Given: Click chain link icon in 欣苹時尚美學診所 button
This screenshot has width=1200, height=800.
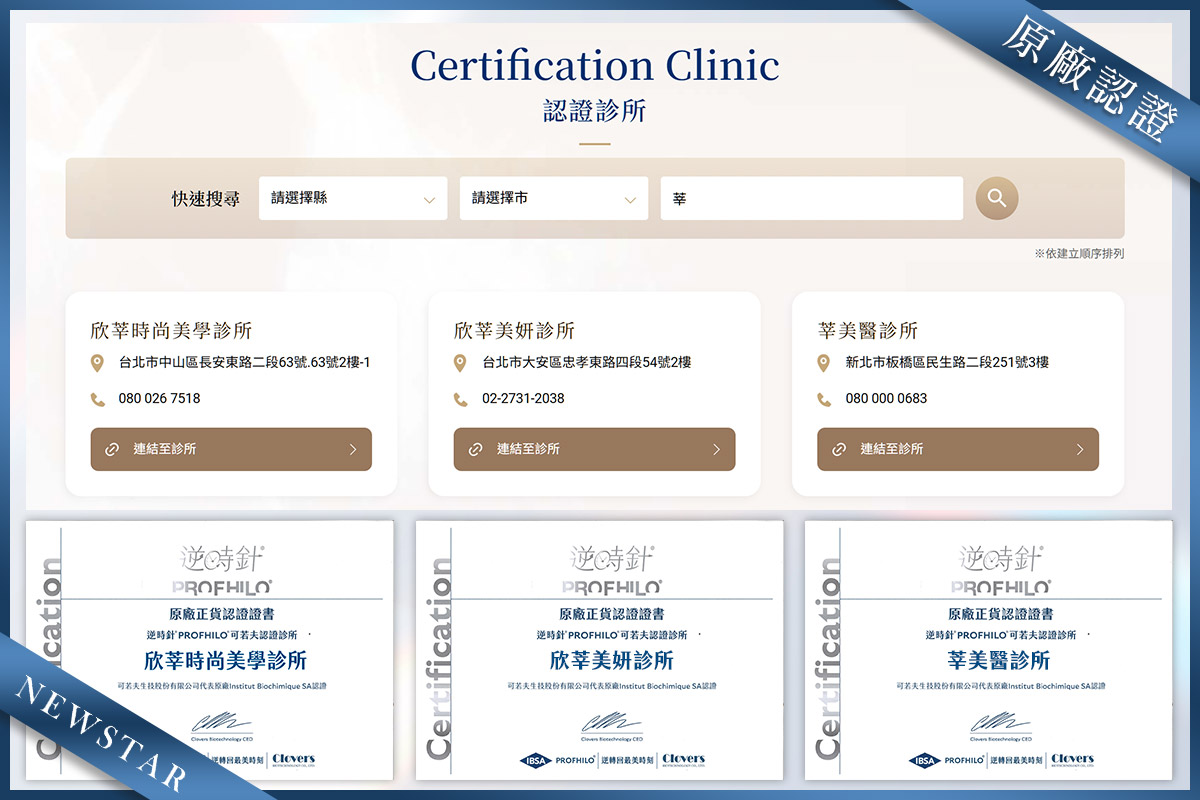Looking at the screenshot, I should (x=112, y=450).
